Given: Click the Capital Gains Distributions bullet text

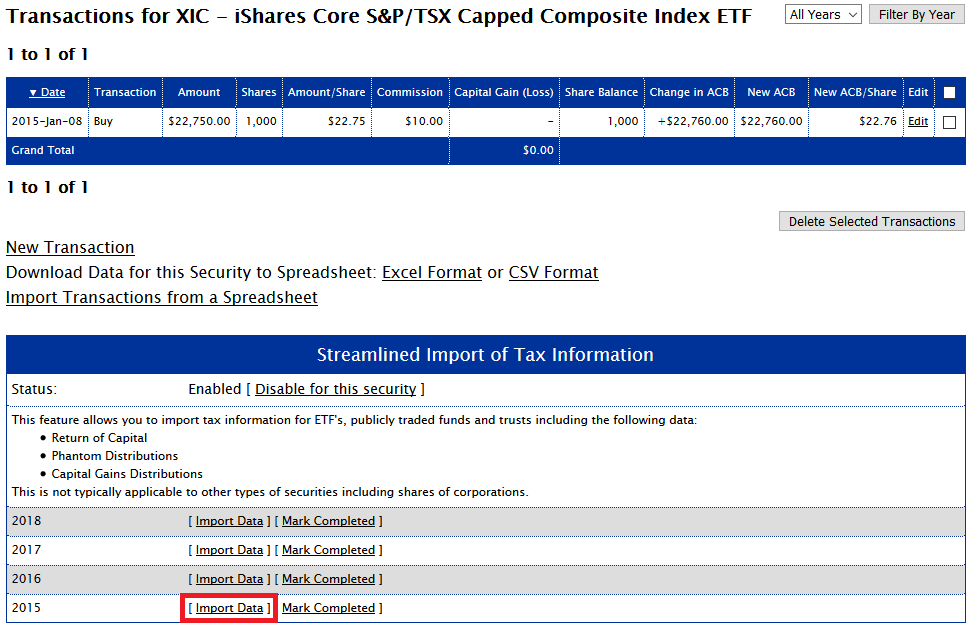Looking at the screenshot, I should (127, 474).
